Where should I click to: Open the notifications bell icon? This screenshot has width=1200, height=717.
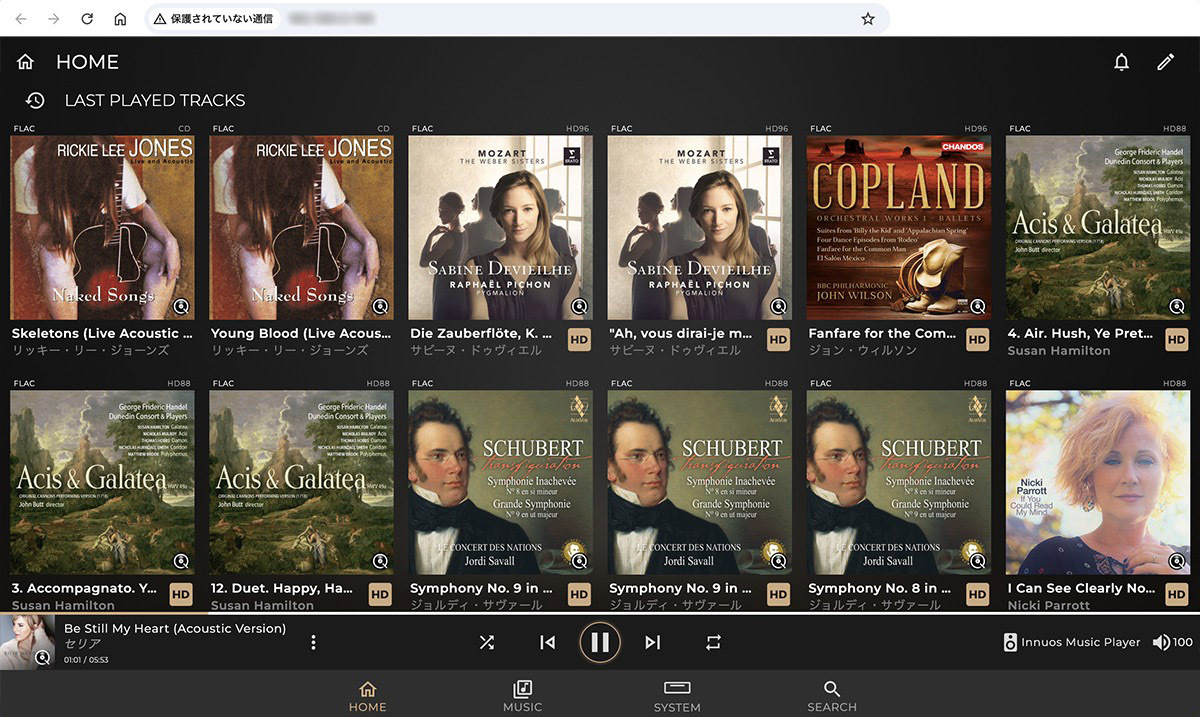[x=1121, y=62]
